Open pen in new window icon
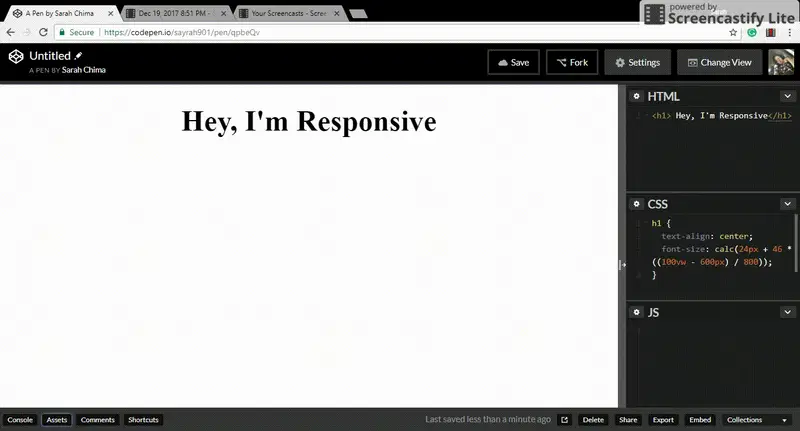The width and height of the screenshot is (800, 431). coord(564,420)
